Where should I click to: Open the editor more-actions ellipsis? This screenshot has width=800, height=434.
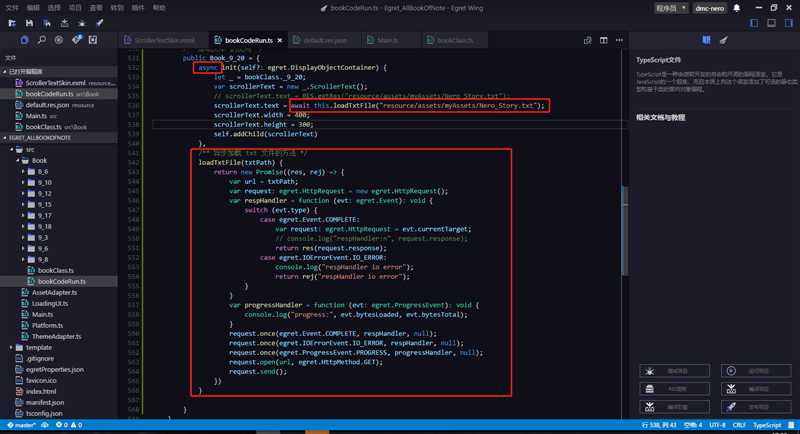coord(619,40)
